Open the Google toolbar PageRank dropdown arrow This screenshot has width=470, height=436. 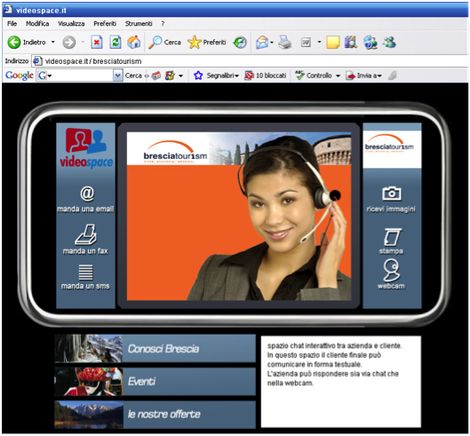click(181, 76)
